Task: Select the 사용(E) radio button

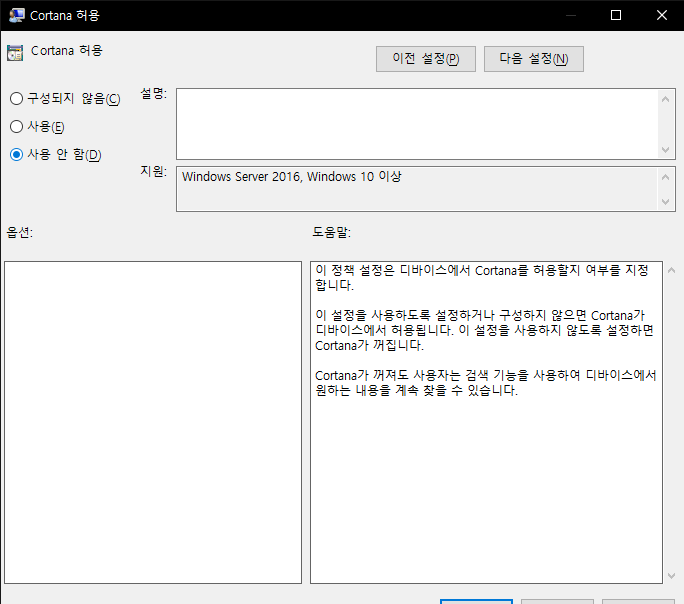Action: click(x=17, y=126)
